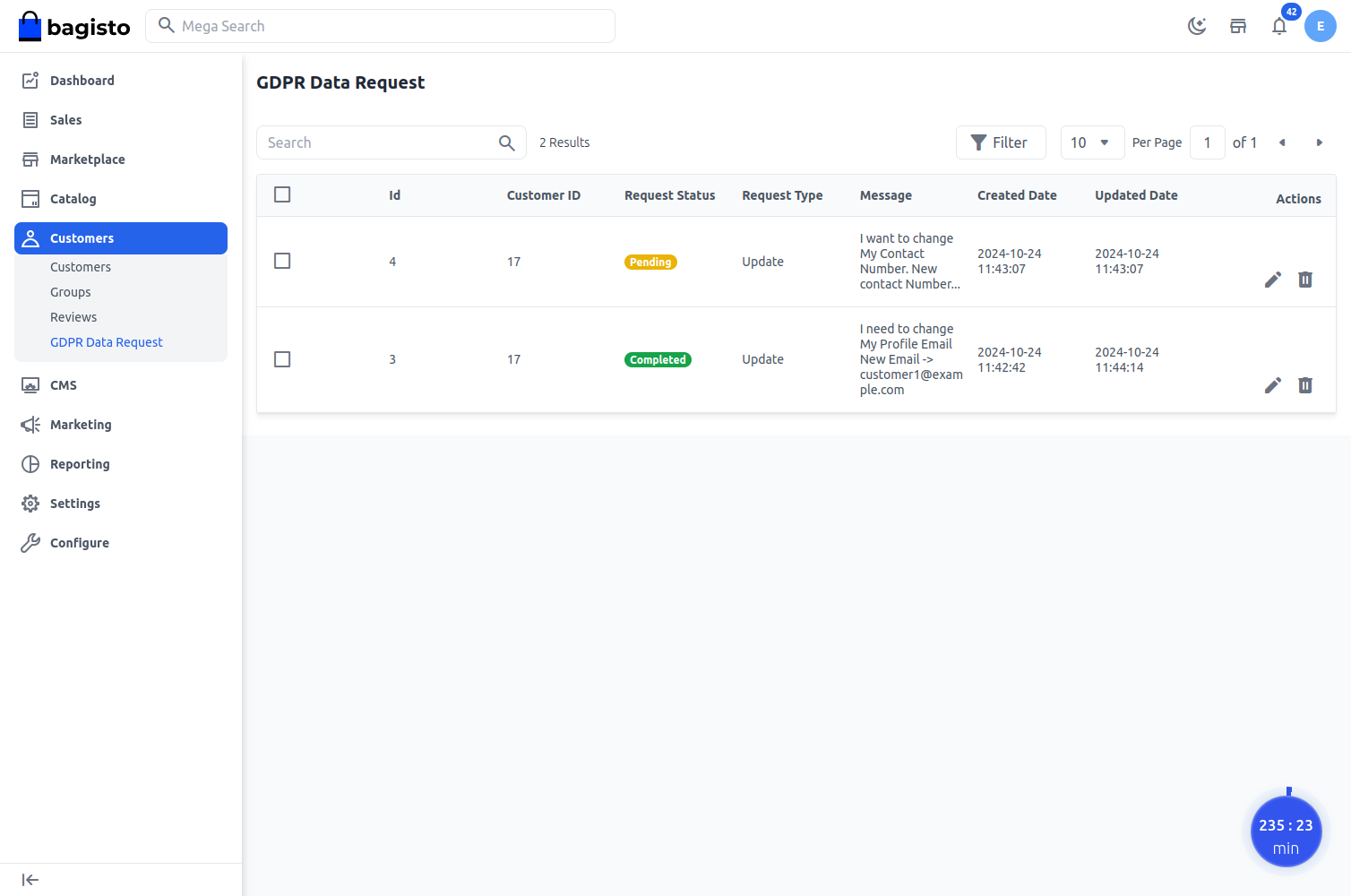The image size is (1351, 896).
Task: Sort by Created Date column header
Action: [1017, 195]
